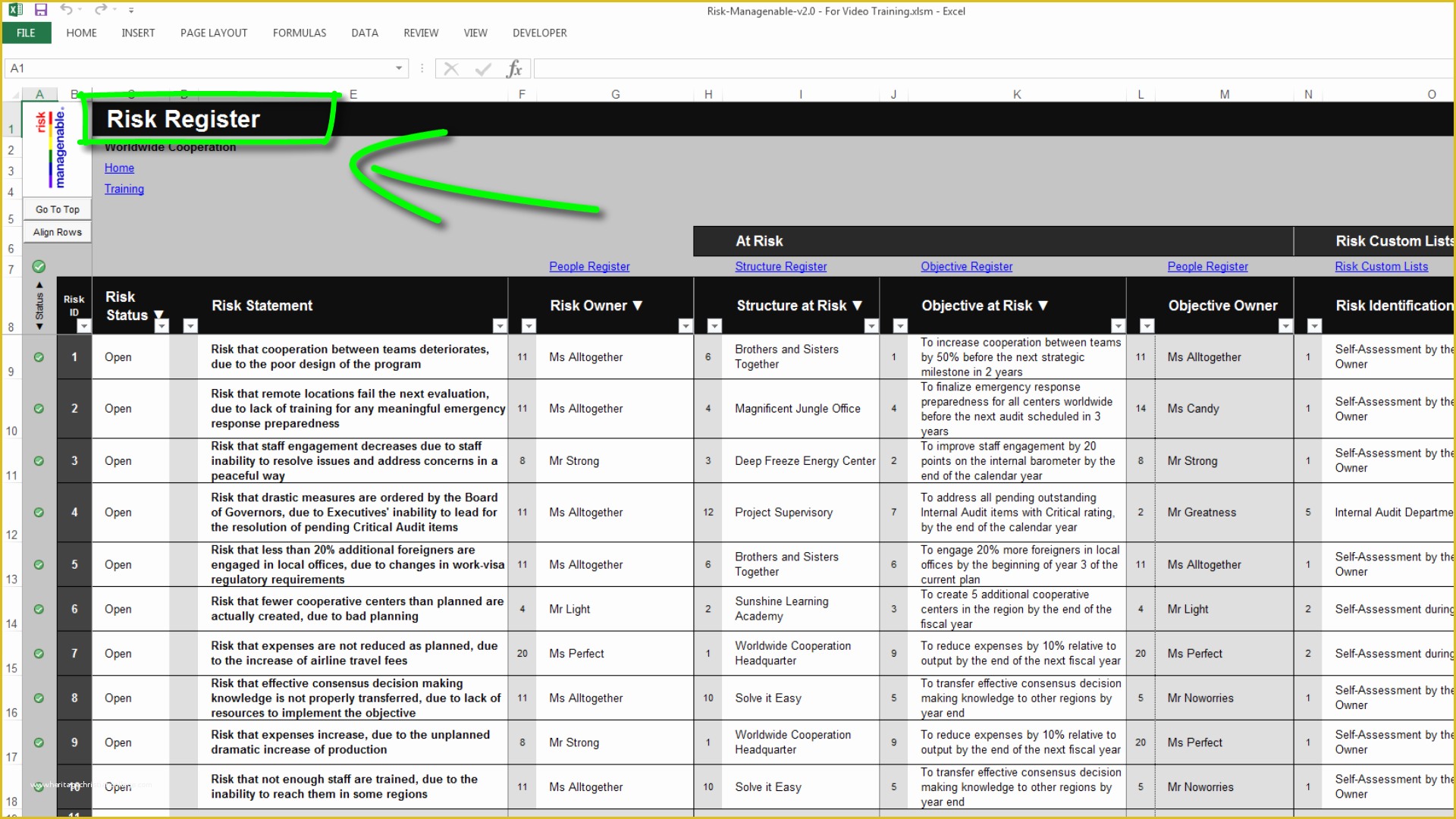The width and height of the screenshot is (1456, 819).
Task: Open the Structure Register link
Action: tap(781, 266)
